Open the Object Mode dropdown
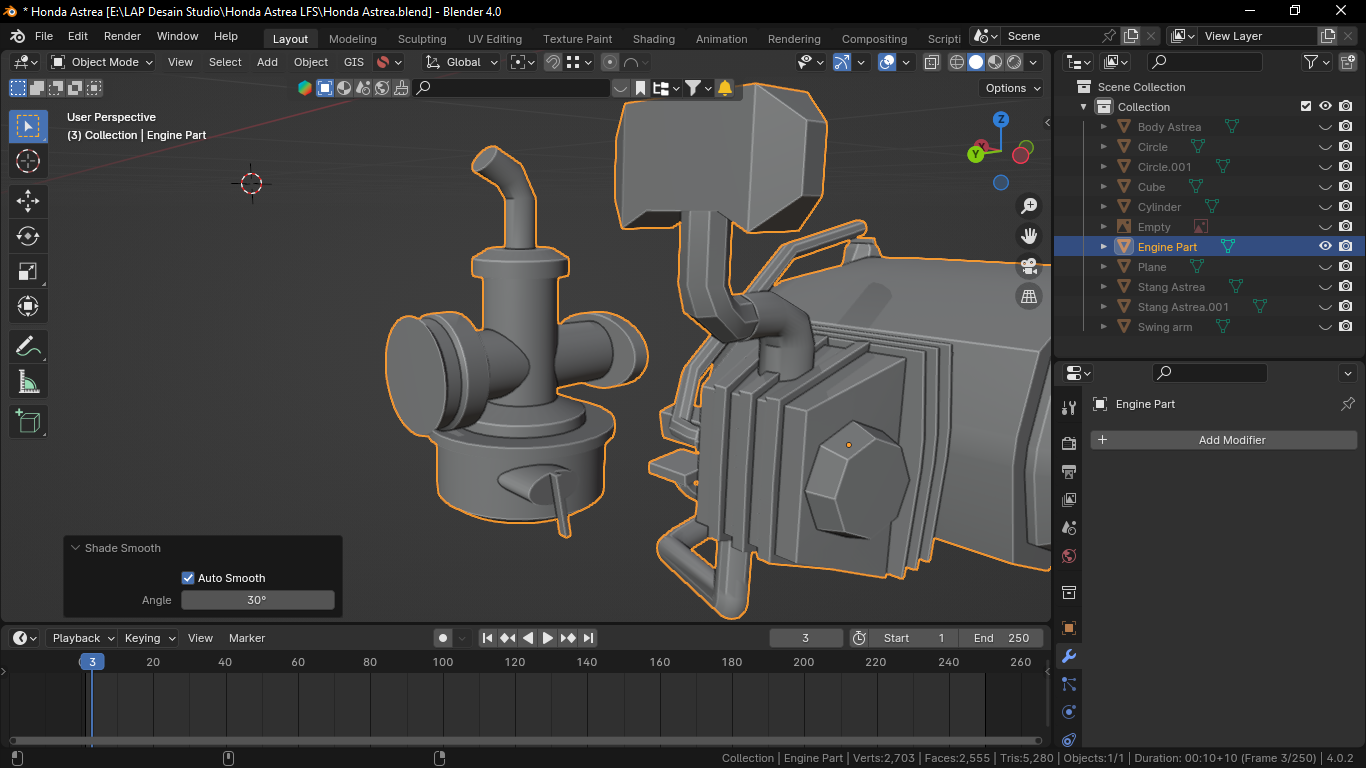The image size is (1366, 768). pos(102,62)
